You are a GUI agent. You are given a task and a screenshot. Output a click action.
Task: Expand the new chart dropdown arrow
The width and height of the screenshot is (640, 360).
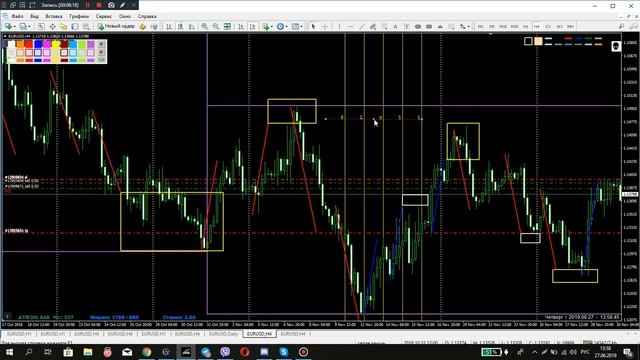click(x=14, y=26)
